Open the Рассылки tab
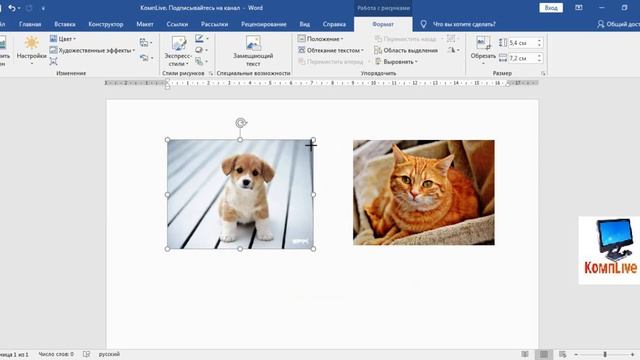The image size is (640, 360). point(214,24)
